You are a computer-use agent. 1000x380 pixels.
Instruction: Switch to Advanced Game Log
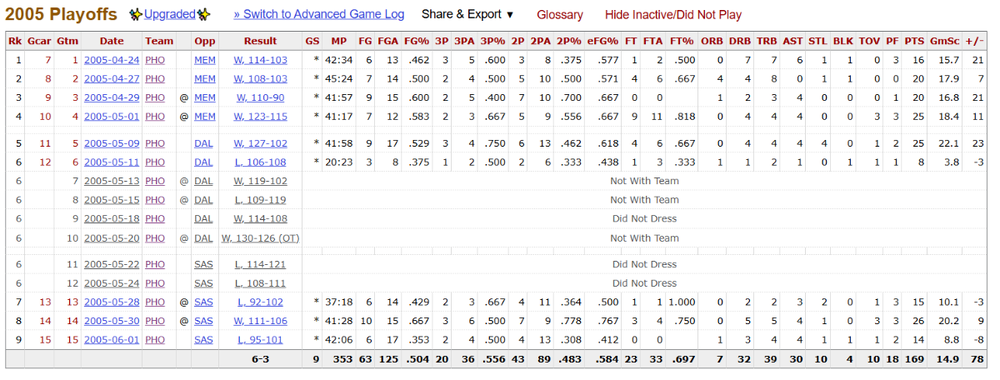tap(319, 14)
